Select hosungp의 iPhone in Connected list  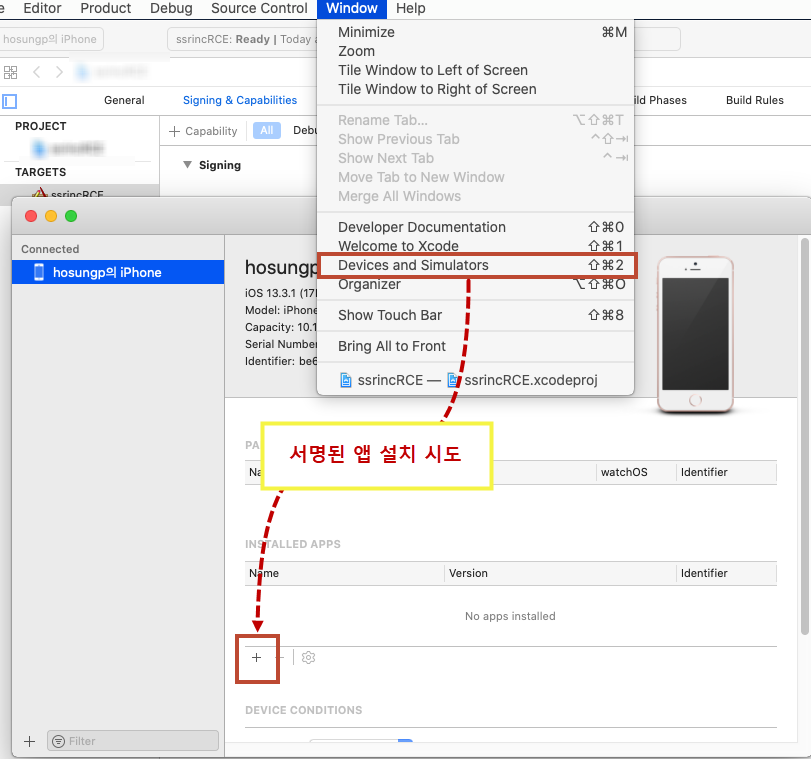click(118, 272)
